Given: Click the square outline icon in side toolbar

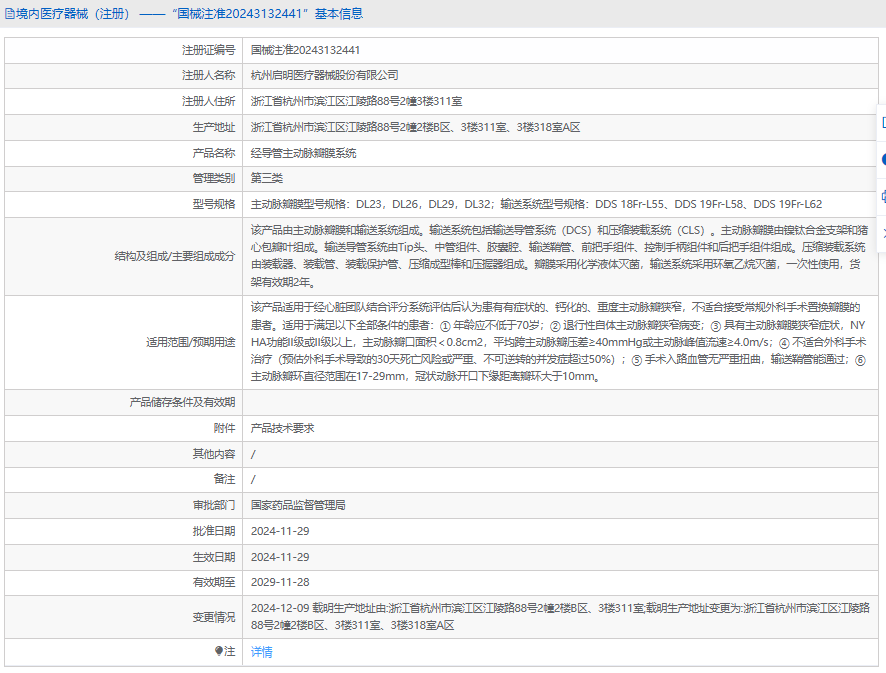Looking at the screenshot, I should [x=883, y=122].
